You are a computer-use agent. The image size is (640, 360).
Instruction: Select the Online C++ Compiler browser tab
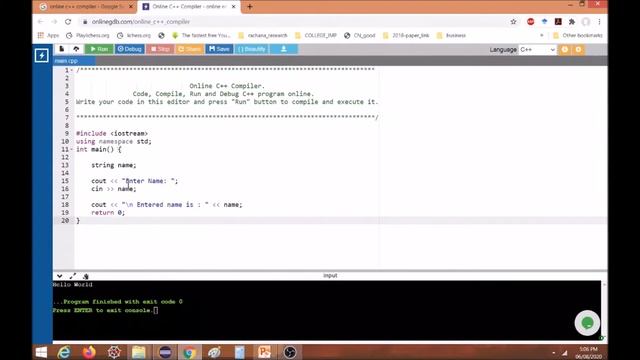pos(189,7)
